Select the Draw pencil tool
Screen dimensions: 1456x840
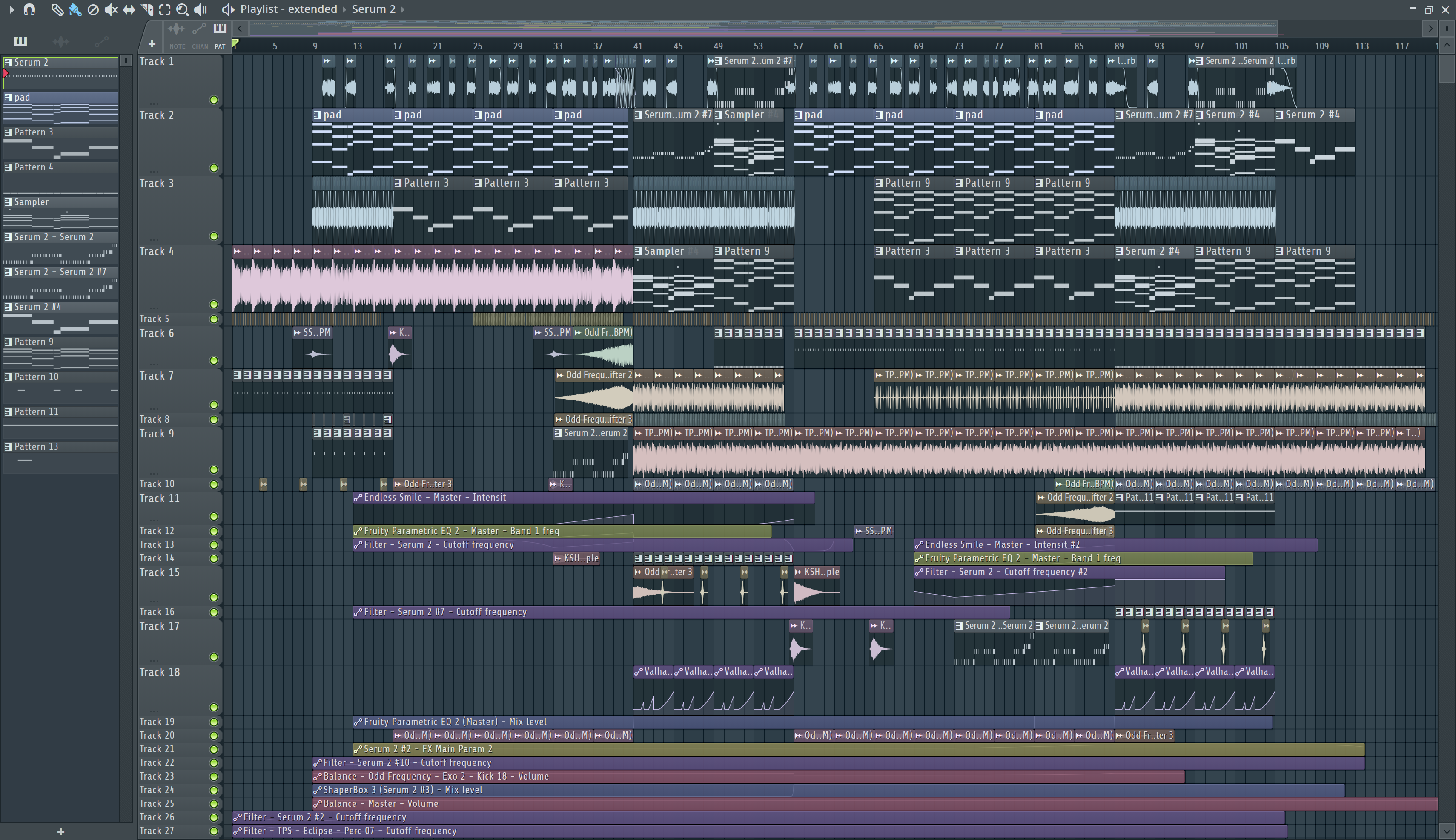57,9
